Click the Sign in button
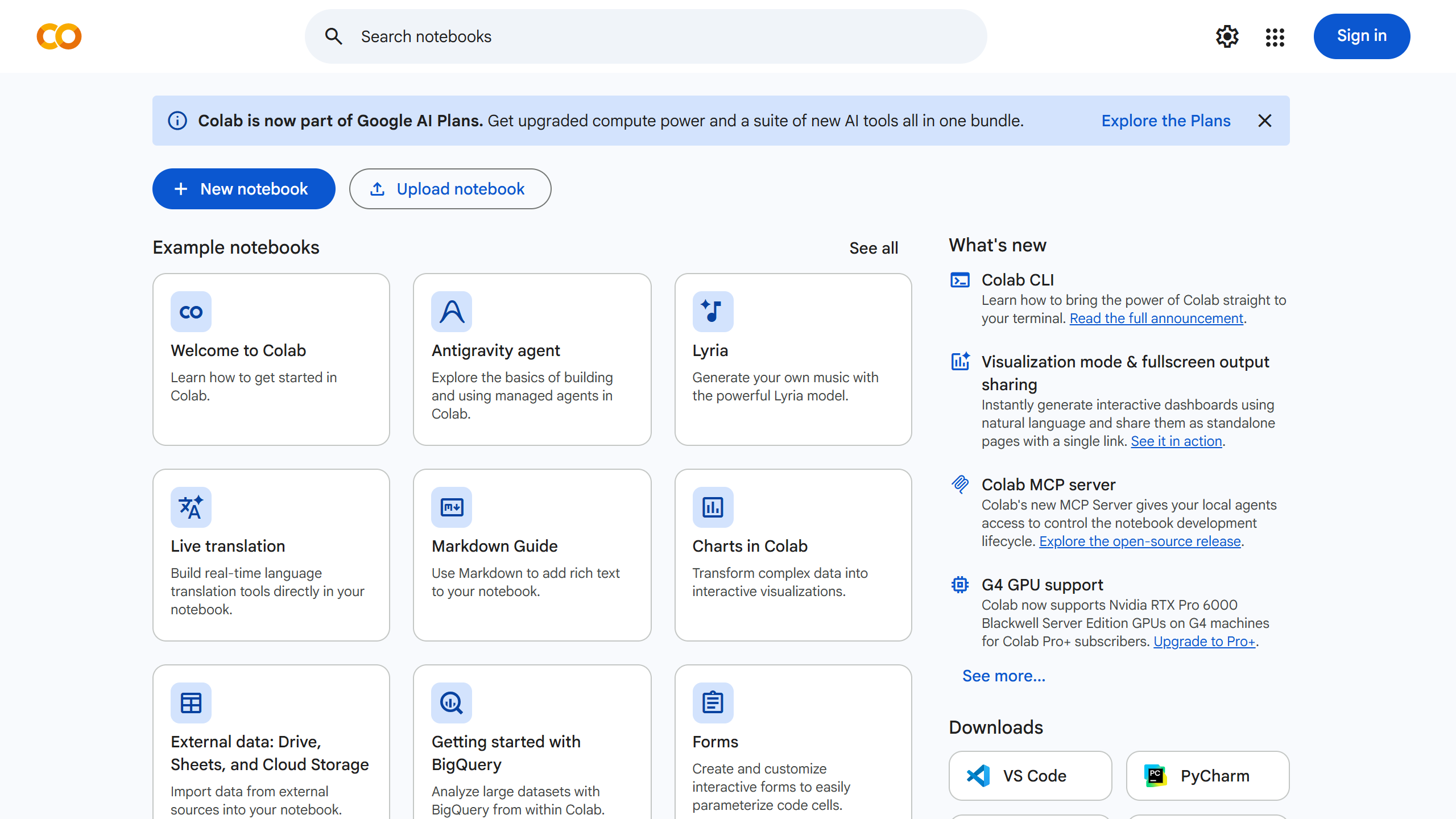 [x=1362, y=36]
